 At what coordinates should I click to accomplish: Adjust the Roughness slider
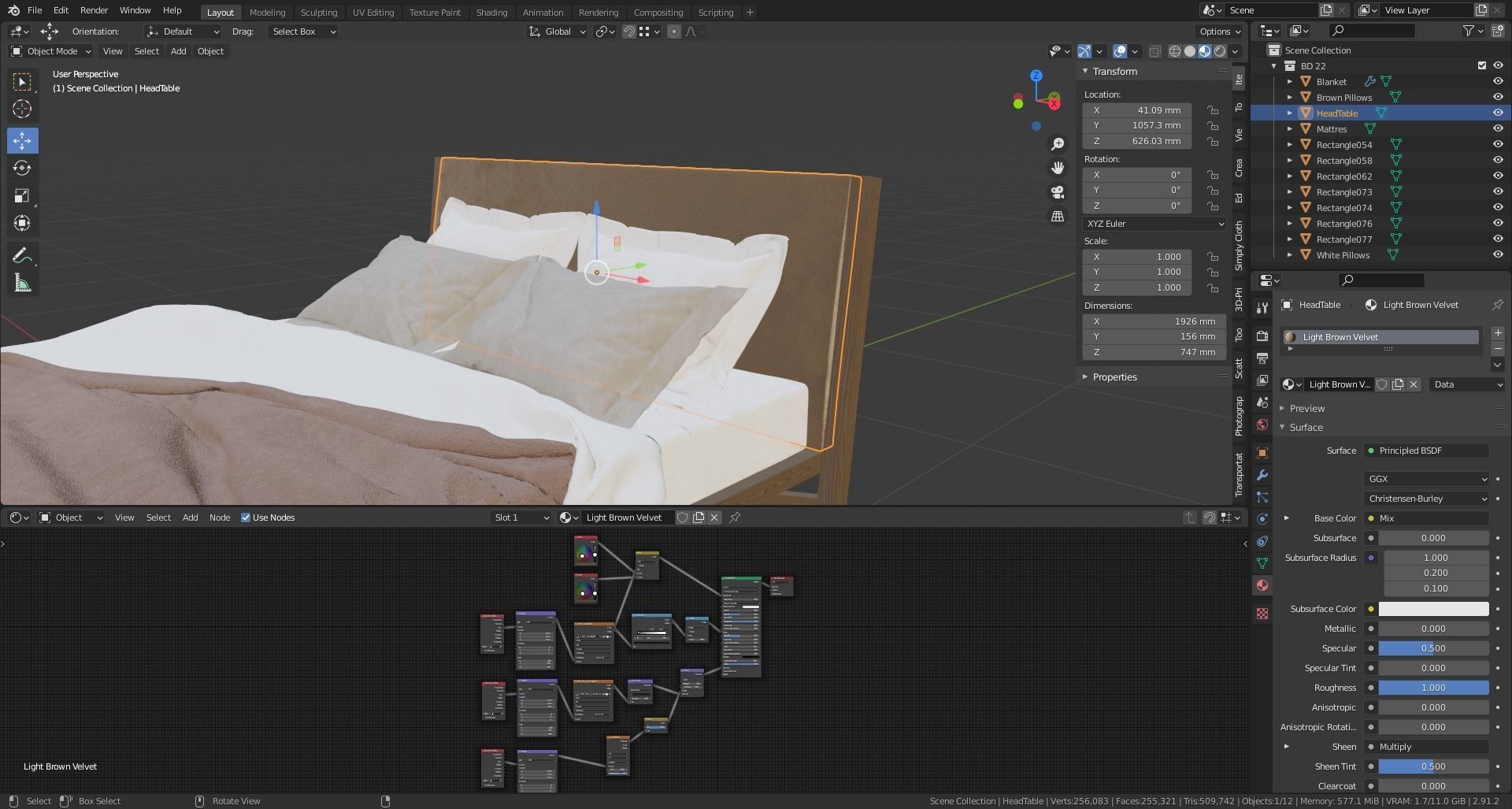(x=1433, y=688)
